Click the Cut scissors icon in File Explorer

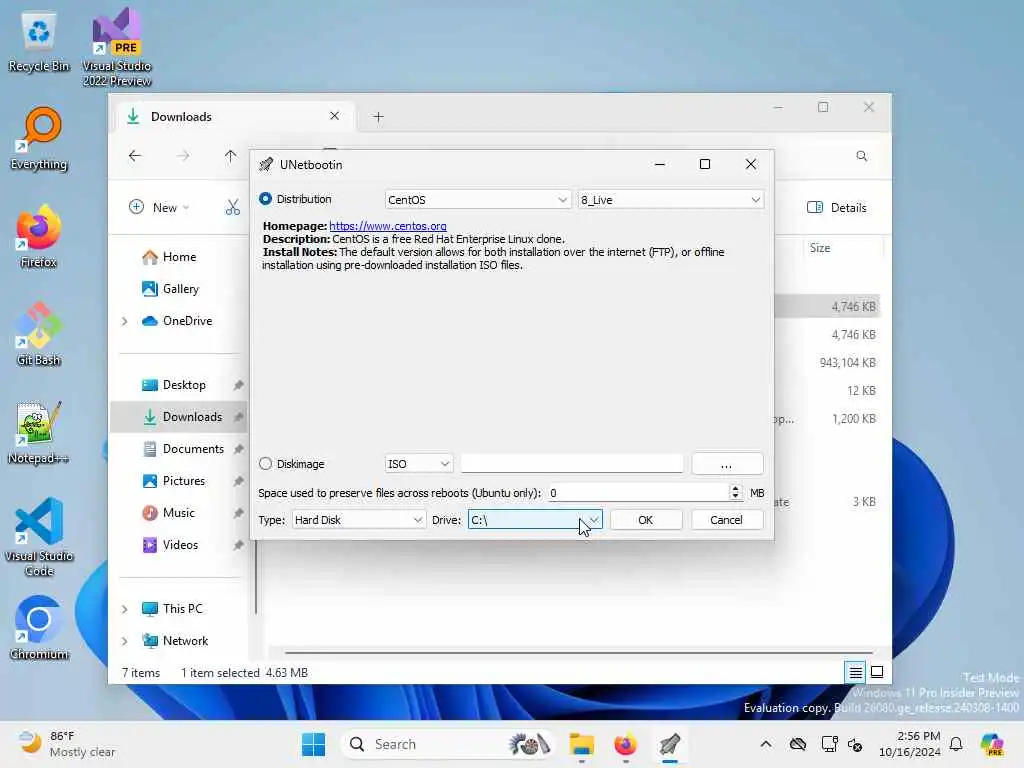click(232, 208)
